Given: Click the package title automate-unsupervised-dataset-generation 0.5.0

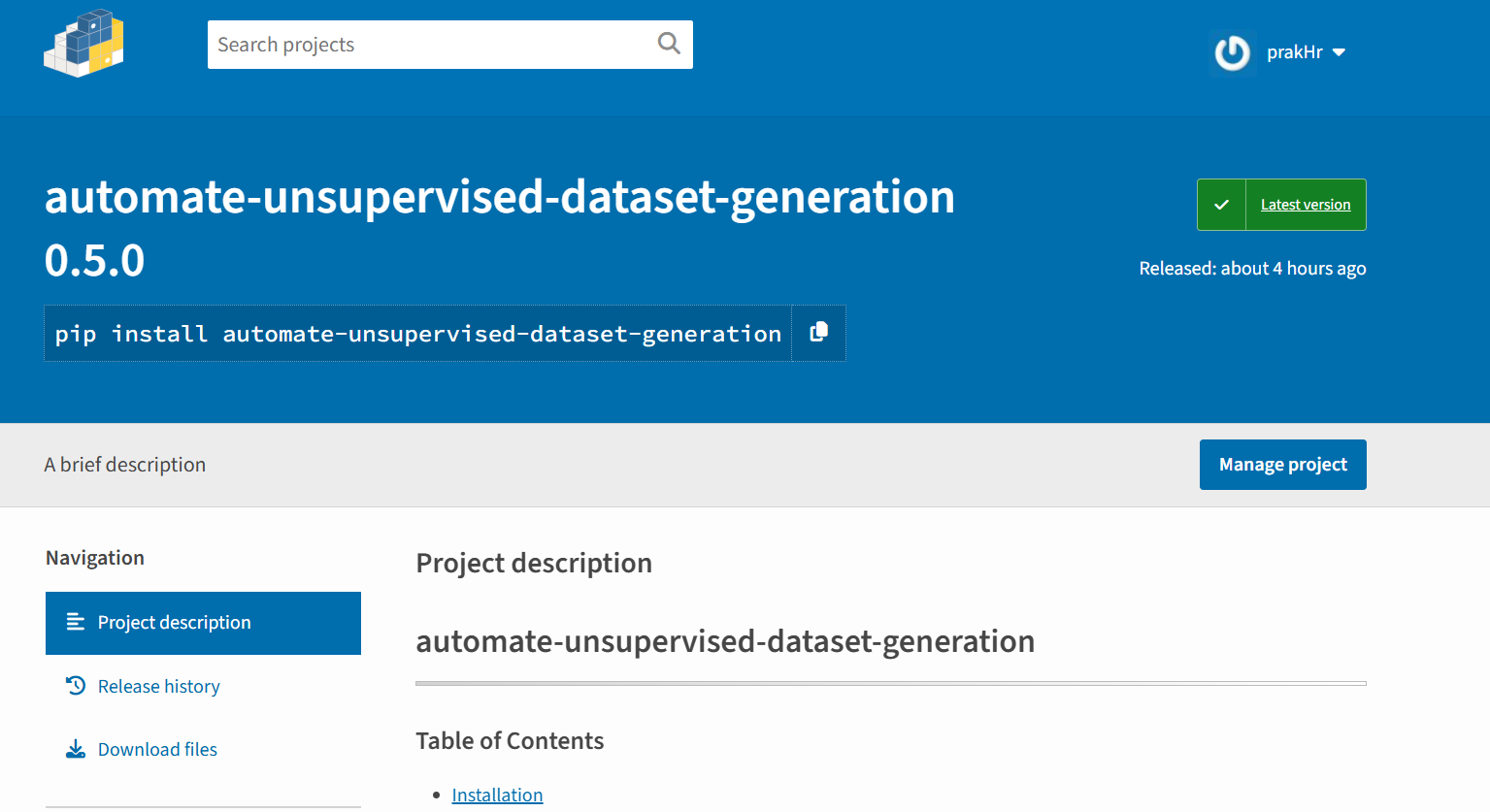Looking at the screenshot, I should pyautogui.click(x=500, y=228).
